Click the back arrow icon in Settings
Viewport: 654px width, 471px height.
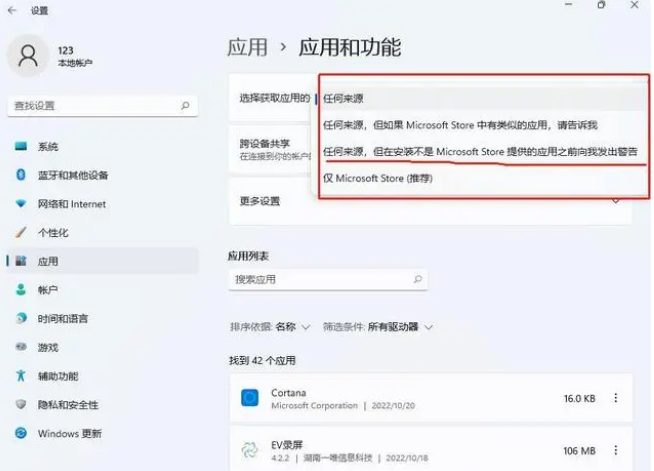click(12, 10)
